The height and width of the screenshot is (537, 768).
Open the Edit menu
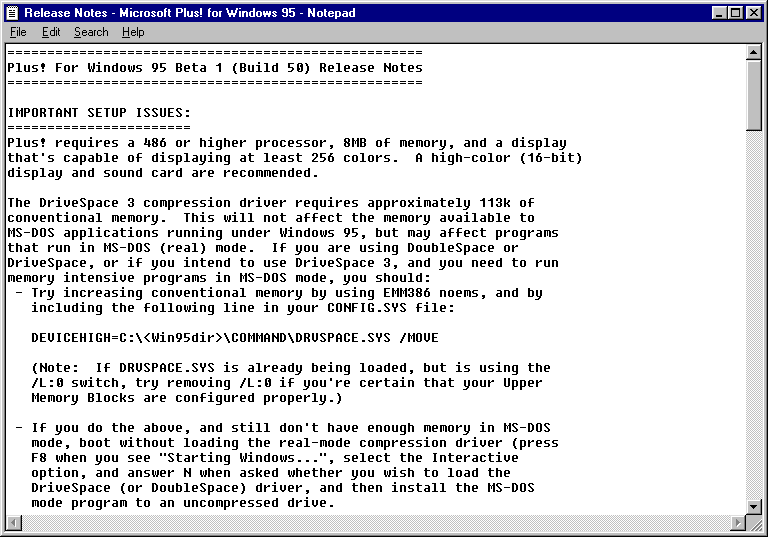51,32
